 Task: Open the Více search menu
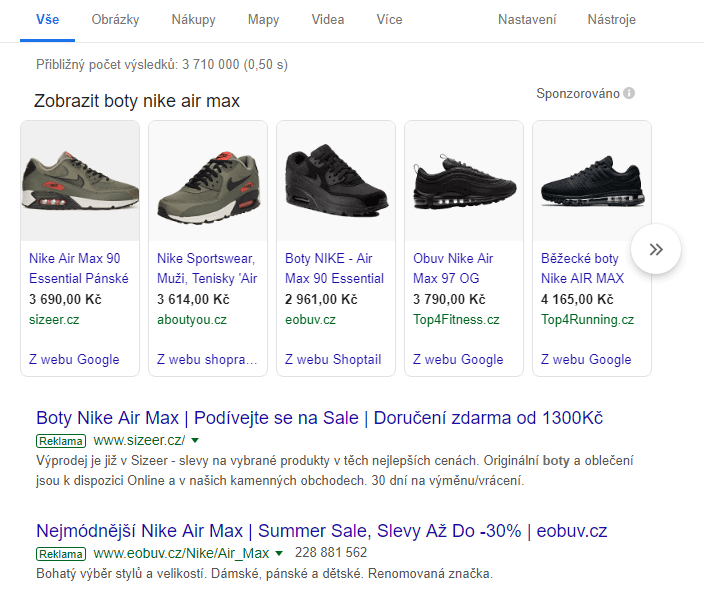coord(389,20)
